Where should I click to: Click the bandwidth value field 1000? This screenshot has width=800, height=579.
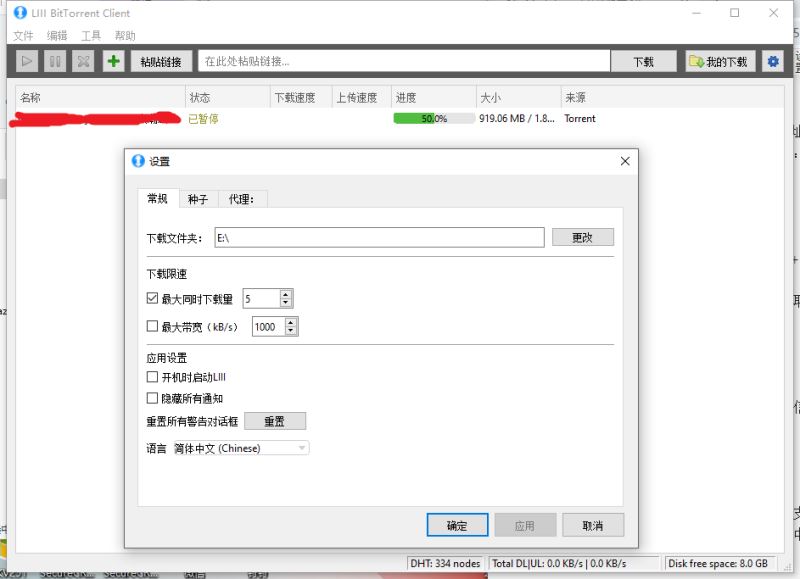point(269,327)
